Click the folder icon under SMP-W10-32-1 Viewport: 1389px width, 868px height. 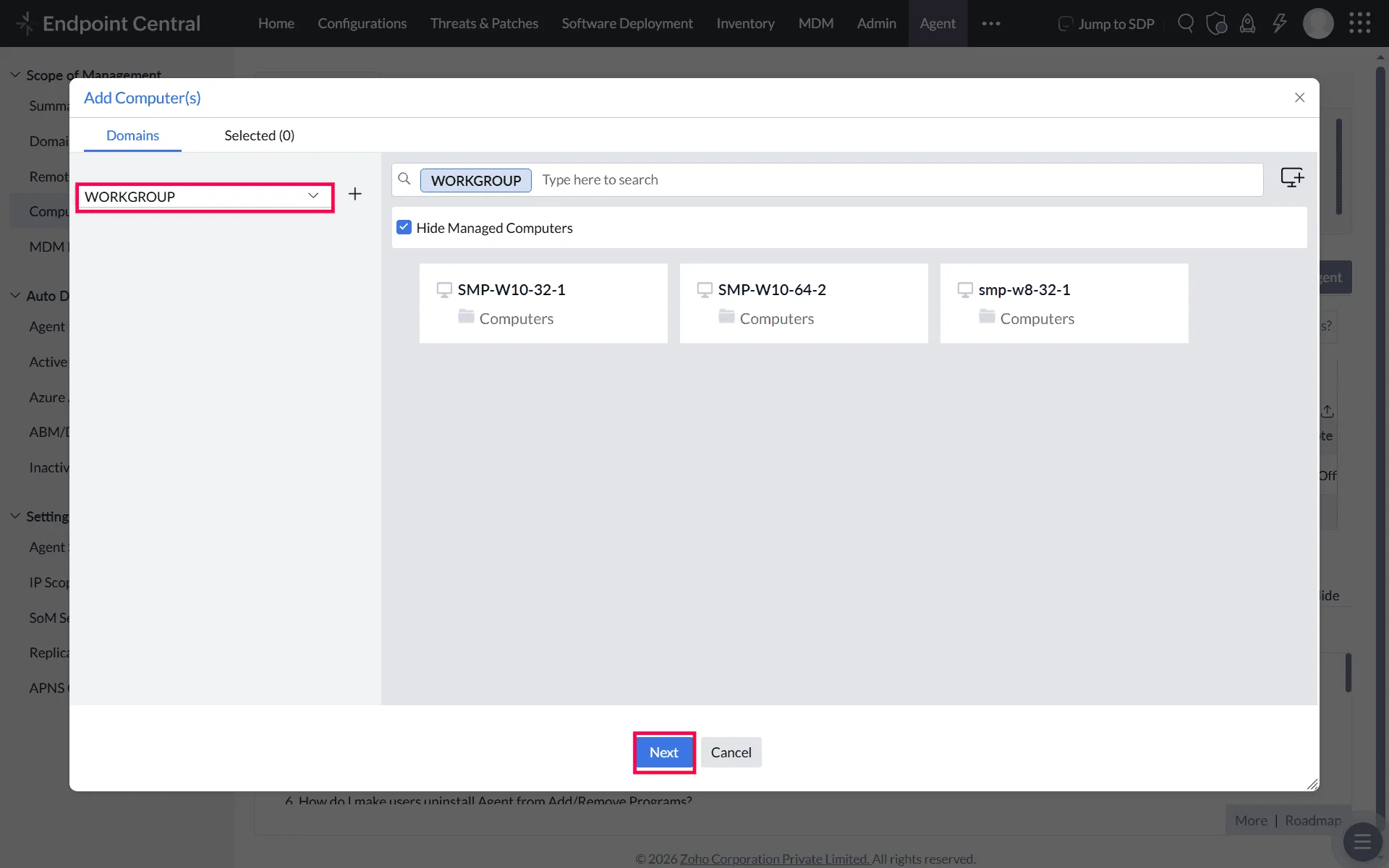(x=466, y=317)
